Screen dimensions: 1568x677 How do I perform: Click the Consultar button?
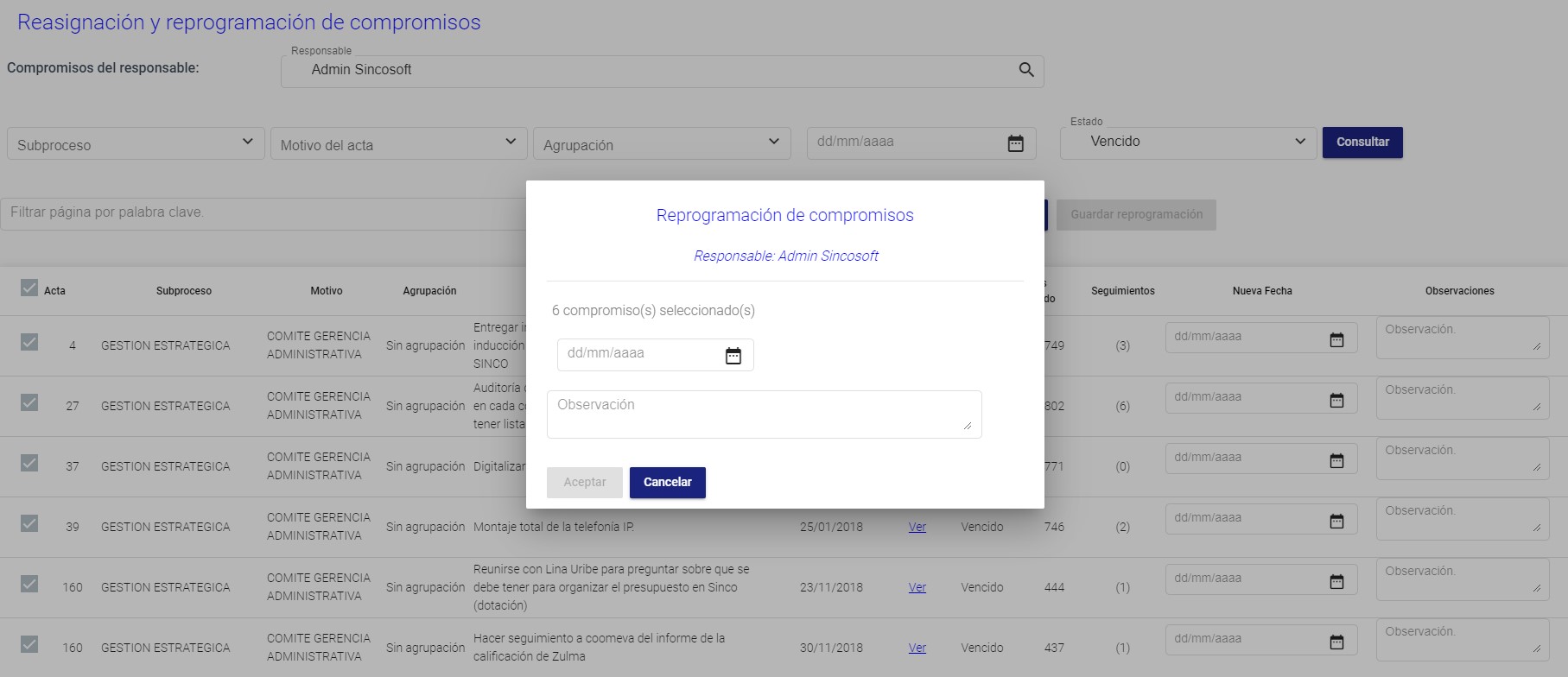point(1362,142)
